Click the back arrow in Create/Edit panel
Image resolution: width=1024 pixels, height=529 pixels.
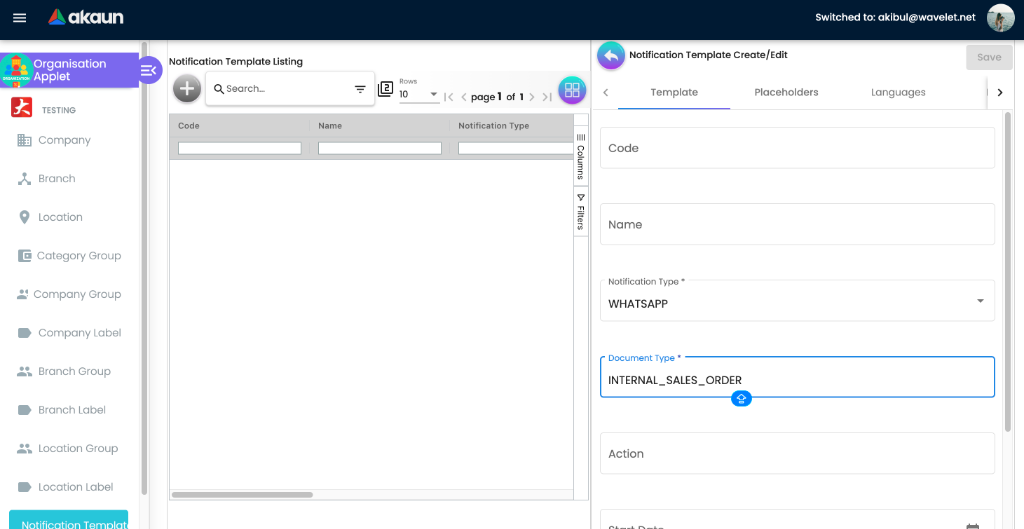tap(611, 56)
